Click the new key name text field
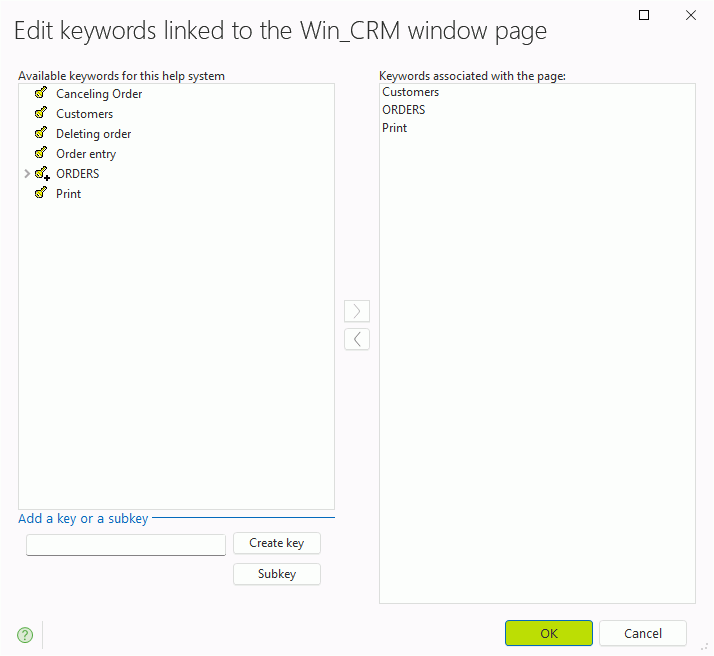Viewport: 714px width, 656px height. point(126,545)
